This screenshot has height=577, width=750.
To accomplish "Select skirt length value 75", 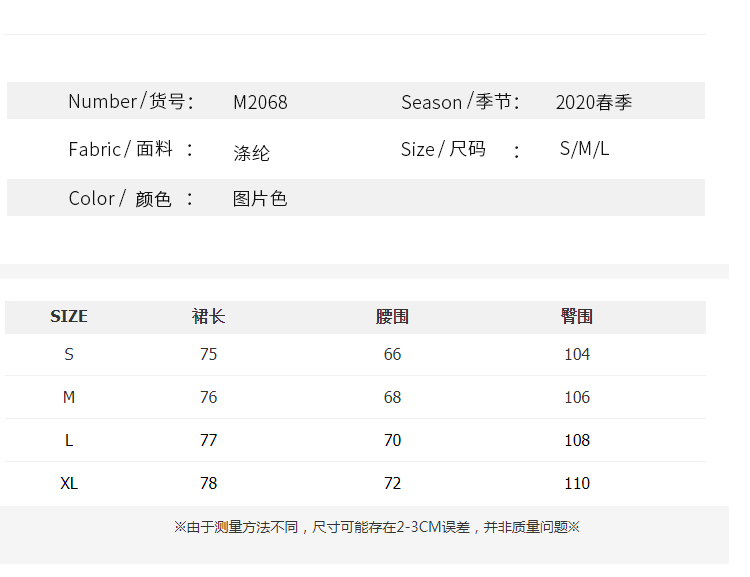I will [208, 354].
